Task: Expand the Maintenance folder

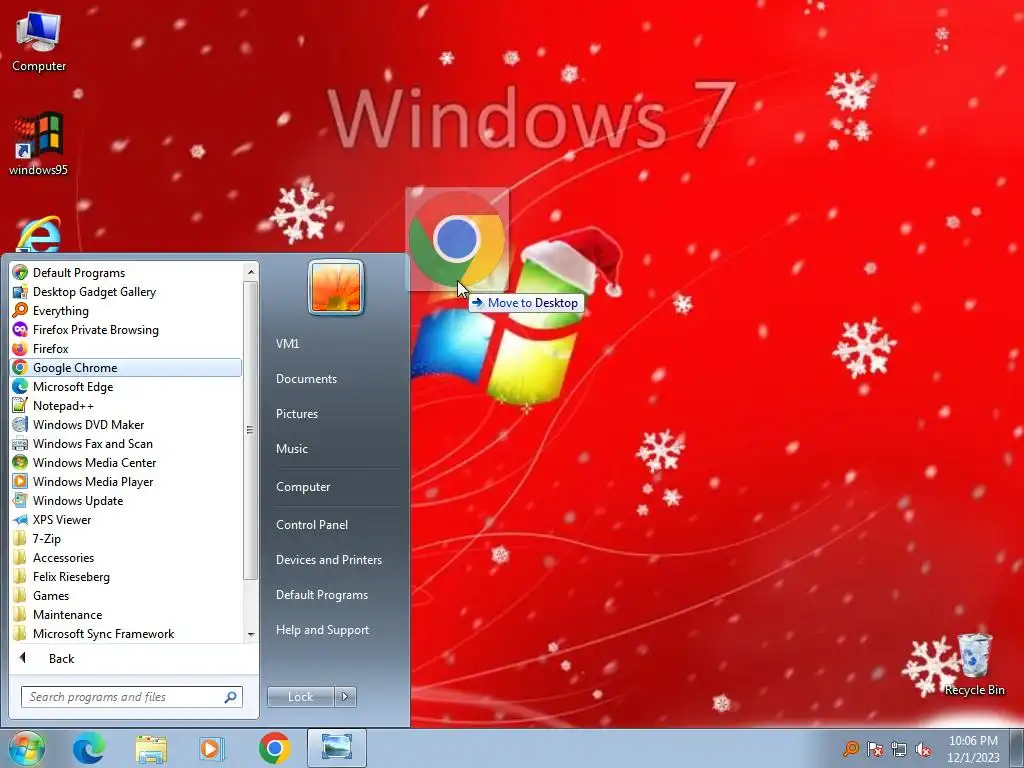Action: pos(126,615)
